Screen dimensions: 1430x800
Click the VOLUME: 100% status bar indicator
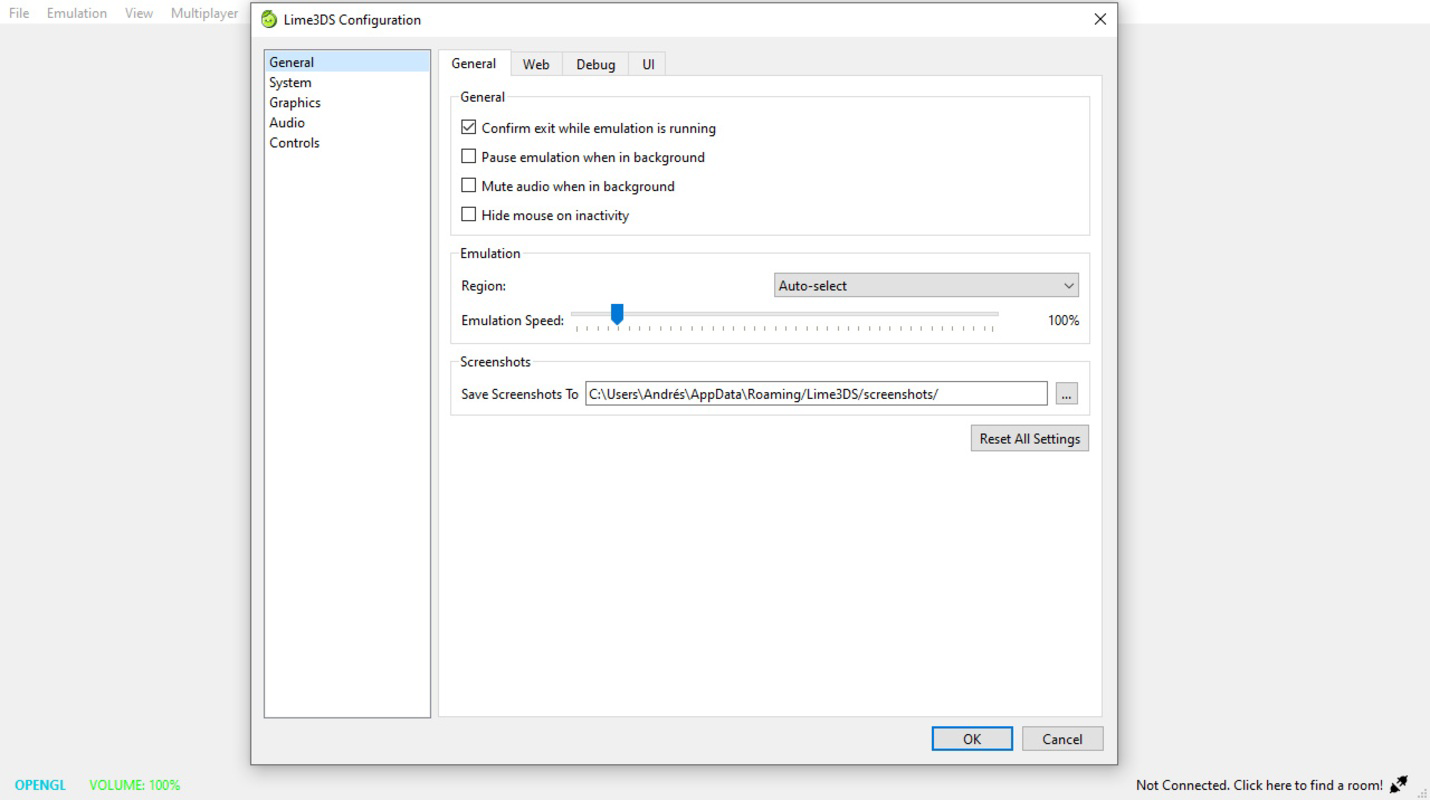[135, 785]
